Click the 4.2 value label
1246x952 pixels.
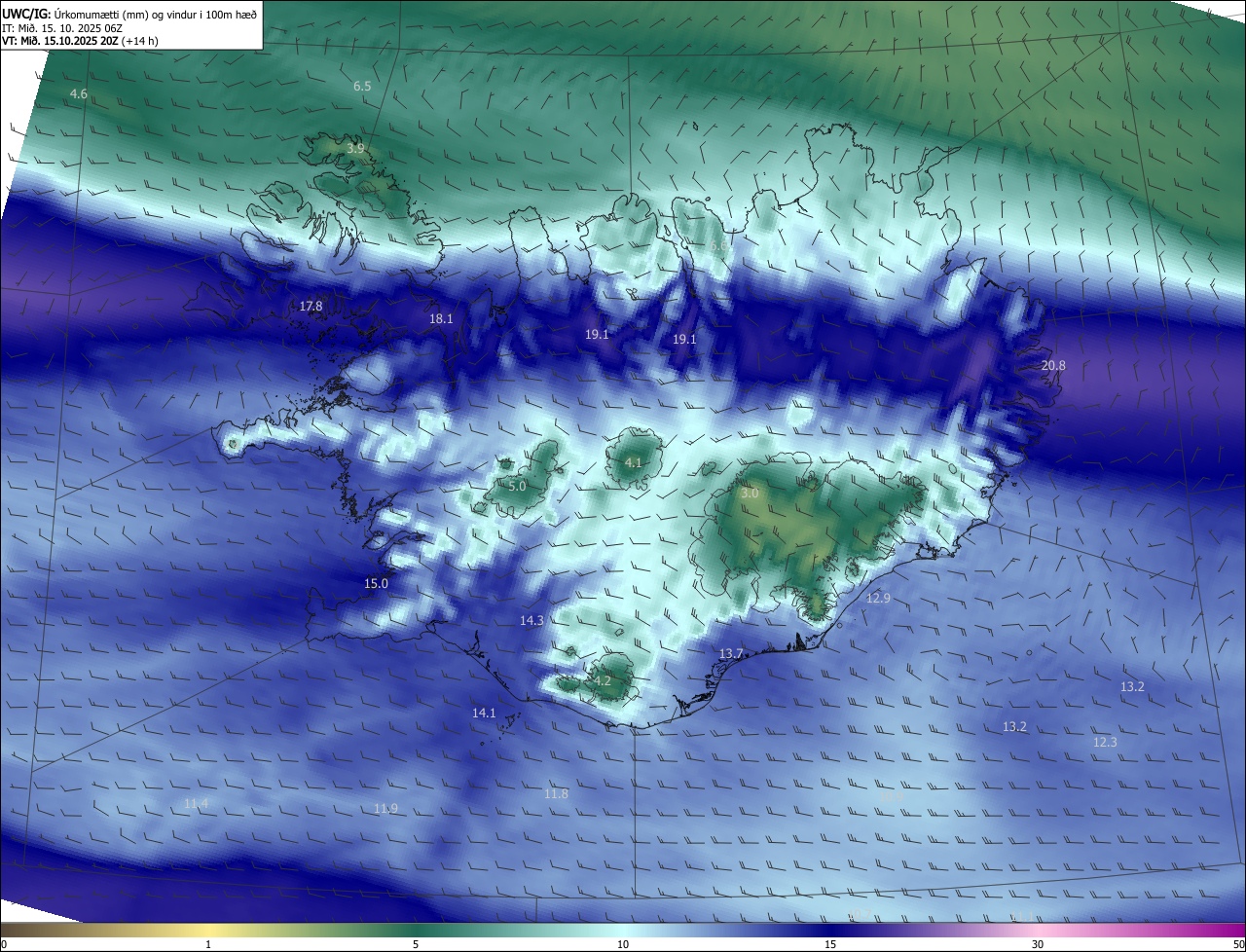[x=602, y=681]
